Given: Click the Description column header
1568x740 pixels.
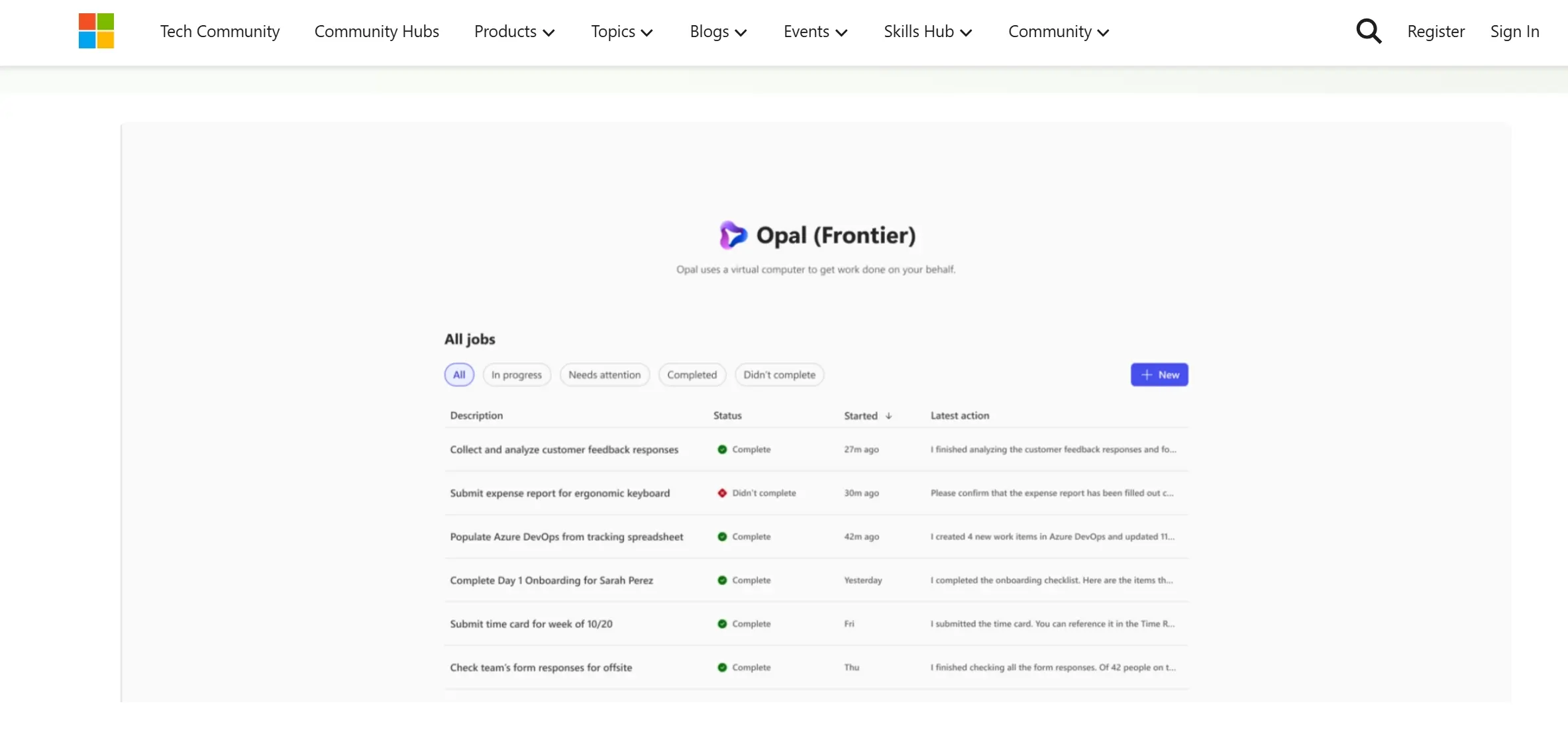Looking at the screenshot, I should point(476,416).
